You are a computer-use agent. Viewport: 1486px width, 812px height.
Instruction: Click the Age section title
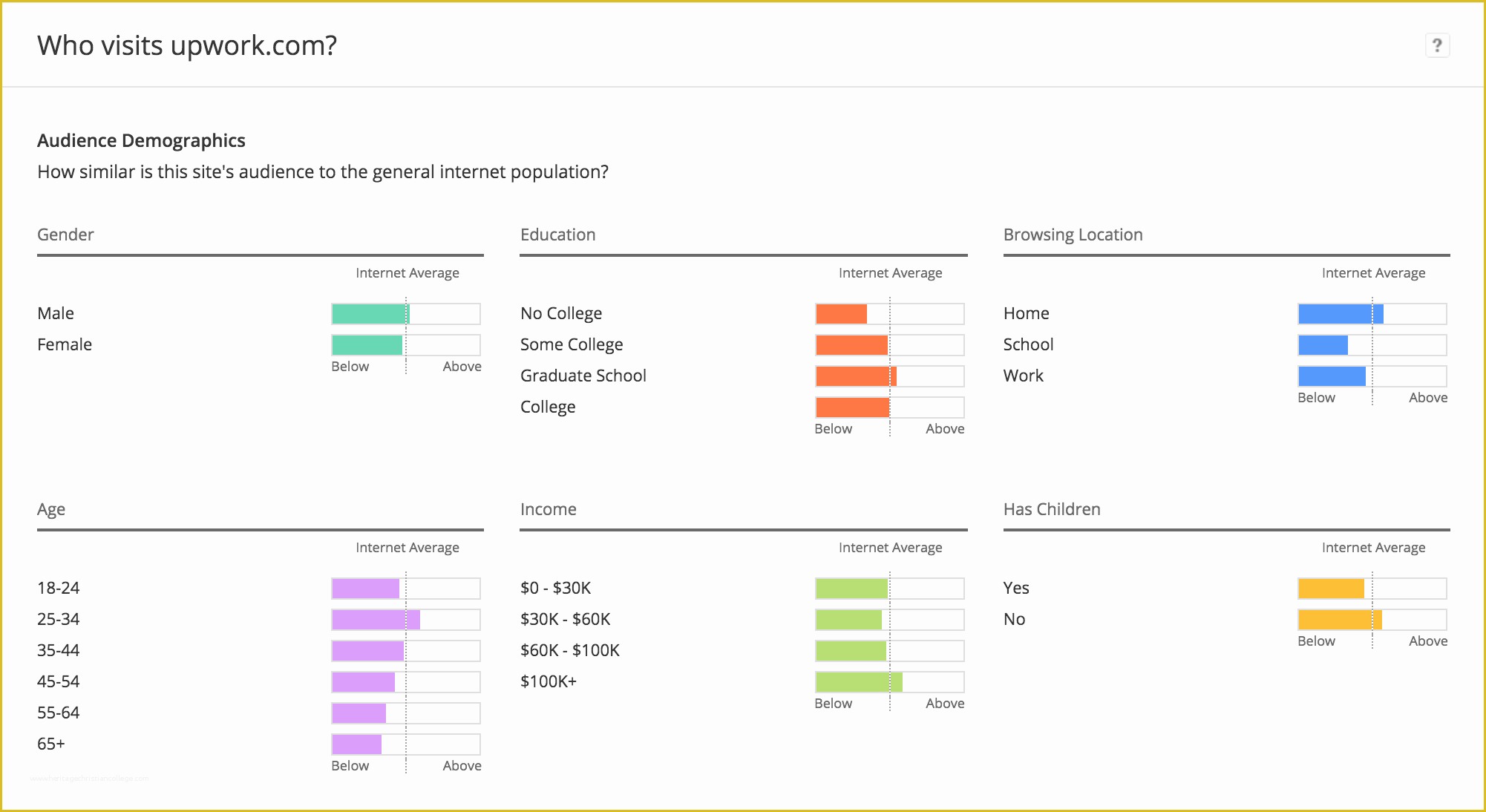coord(51,510)
